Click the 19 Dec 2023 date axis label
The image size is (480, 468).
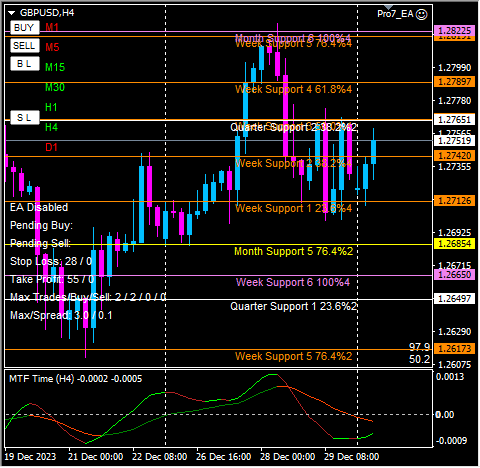click(30, 457)
